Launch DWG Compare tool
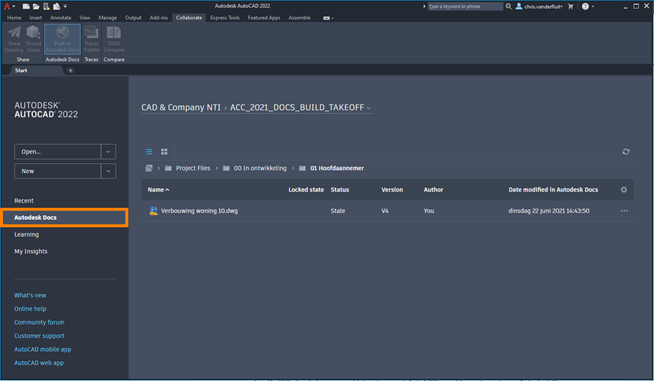Viewport: 654px width, 381px height. tap(114, 39)
